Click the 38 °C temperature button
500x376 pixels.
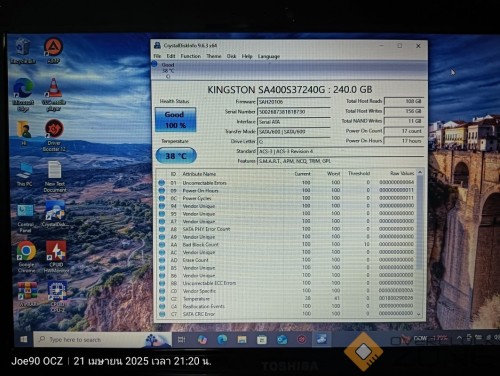point(176,156)
